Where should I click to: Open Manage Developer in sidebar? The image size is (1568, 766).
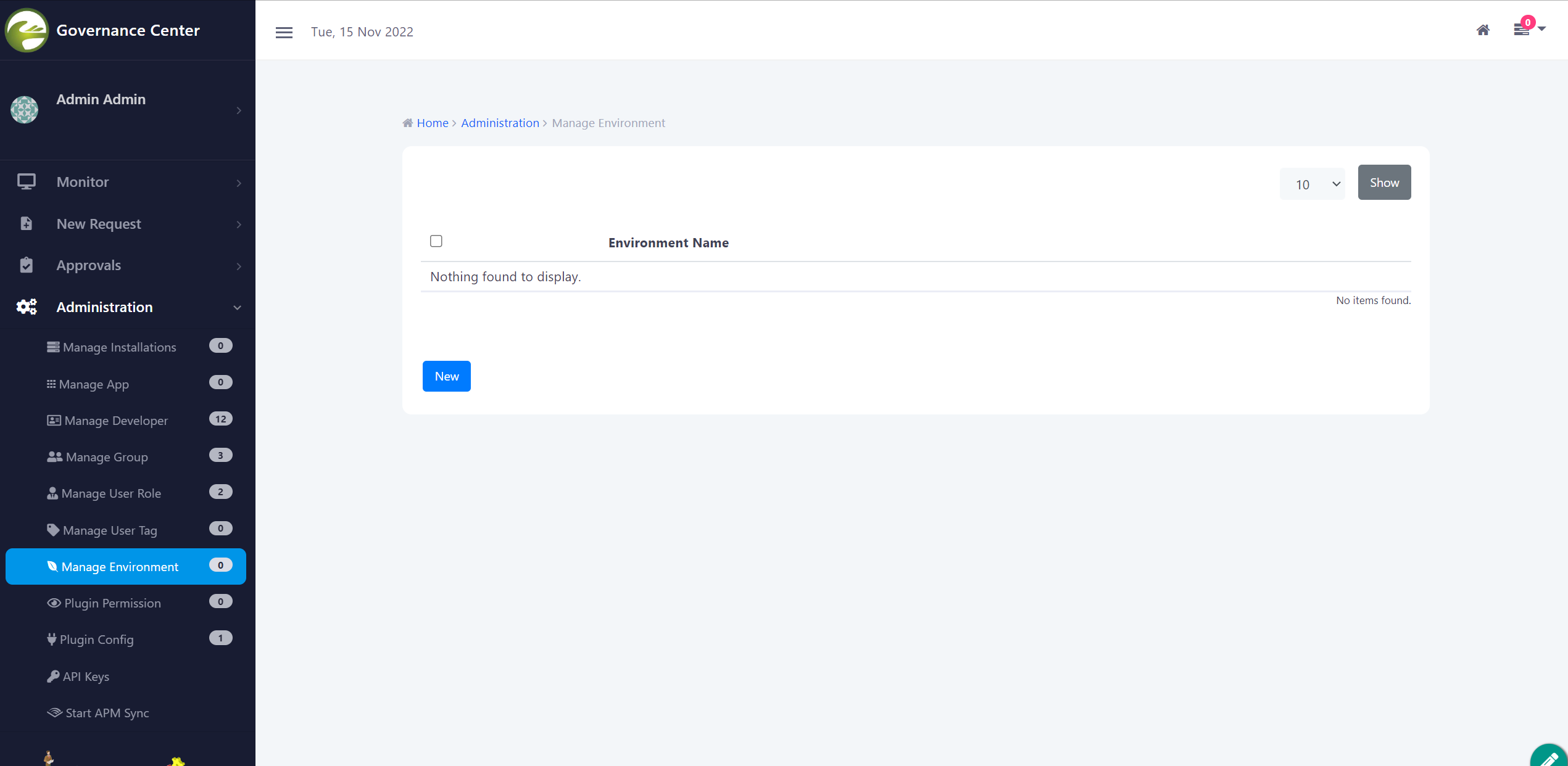116,421
